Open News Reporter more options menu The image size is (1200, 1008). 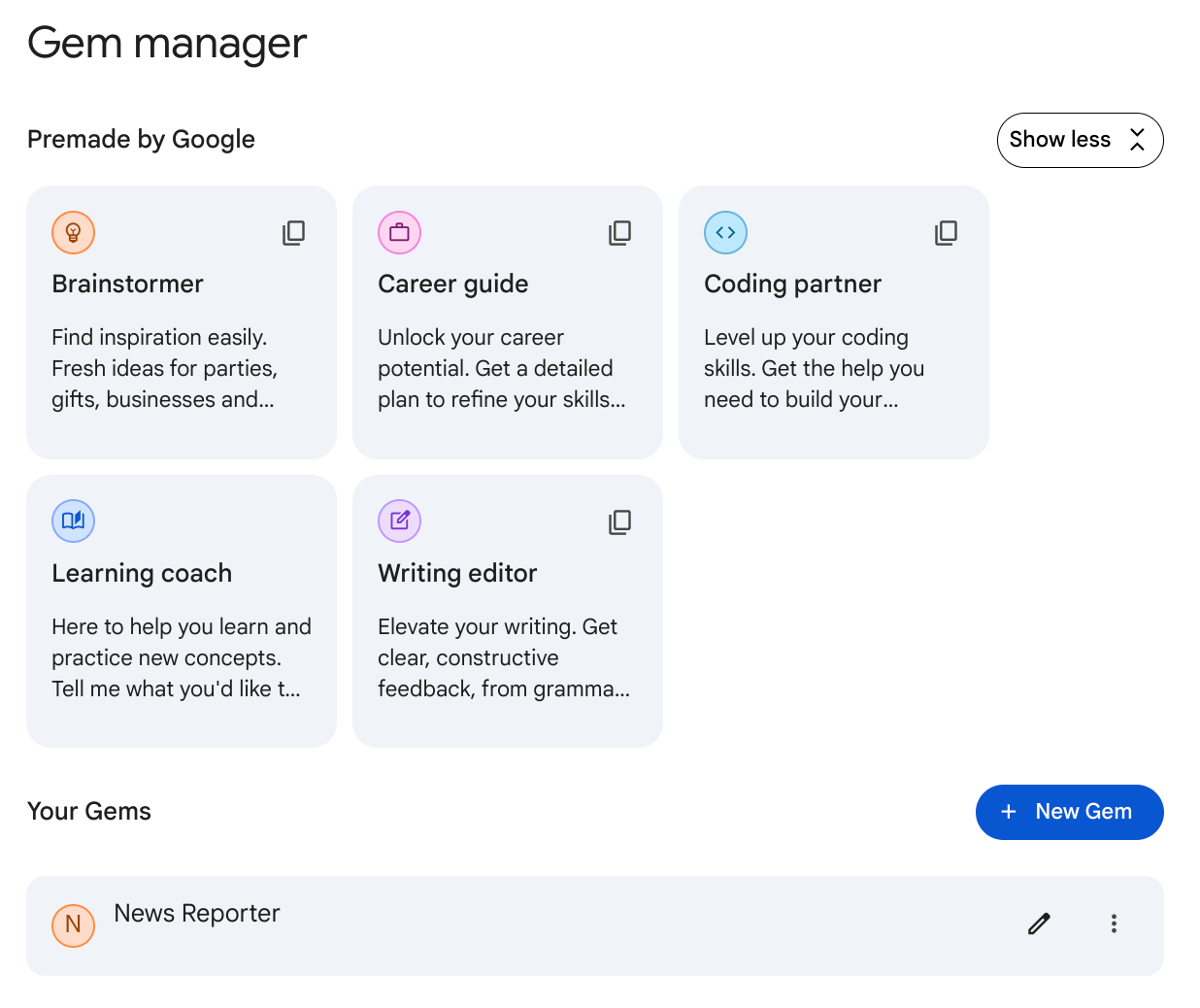tap(1114, 924)
